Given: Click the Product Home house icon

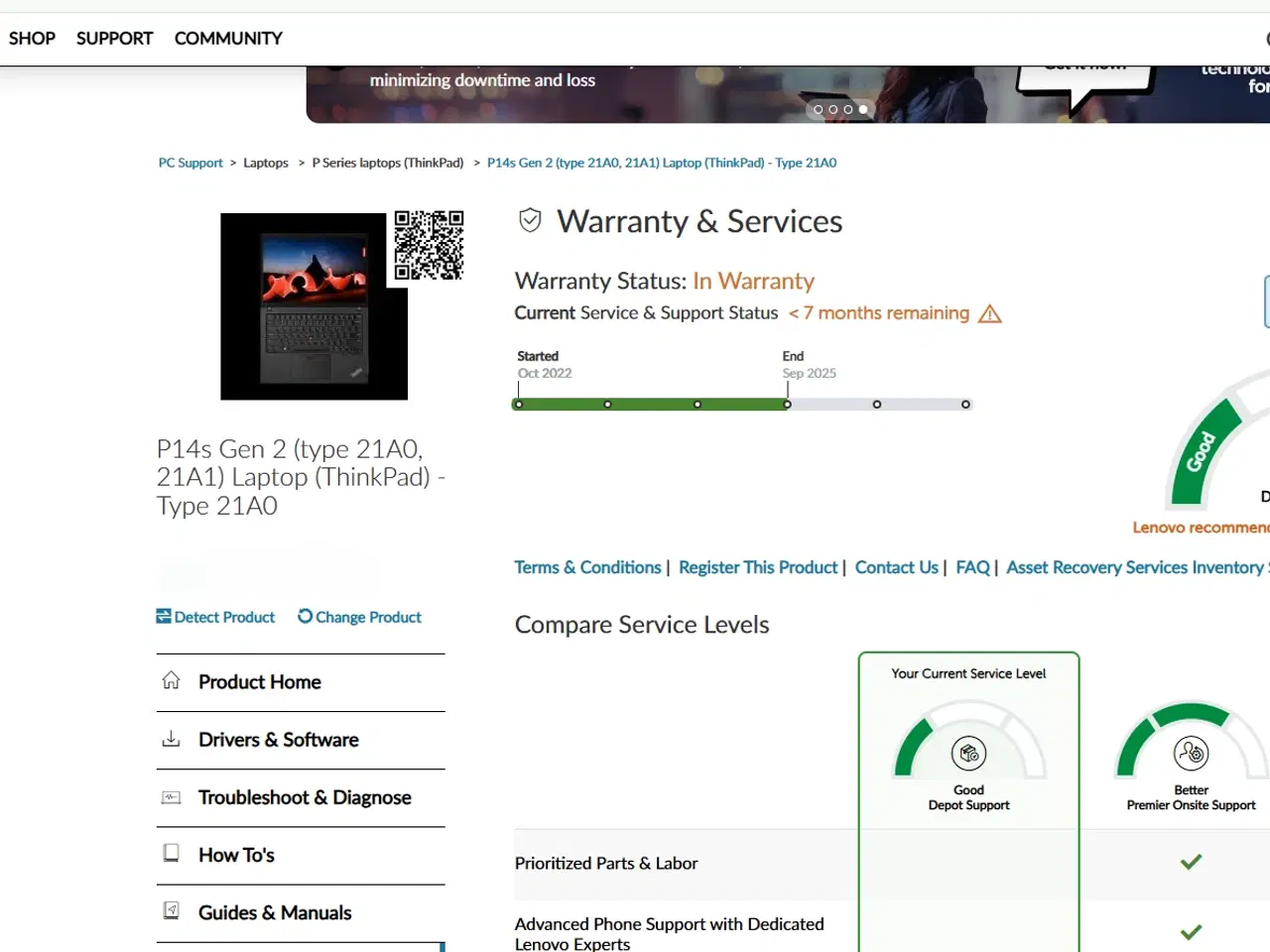Looking at the screenshot, I should 171,680.
